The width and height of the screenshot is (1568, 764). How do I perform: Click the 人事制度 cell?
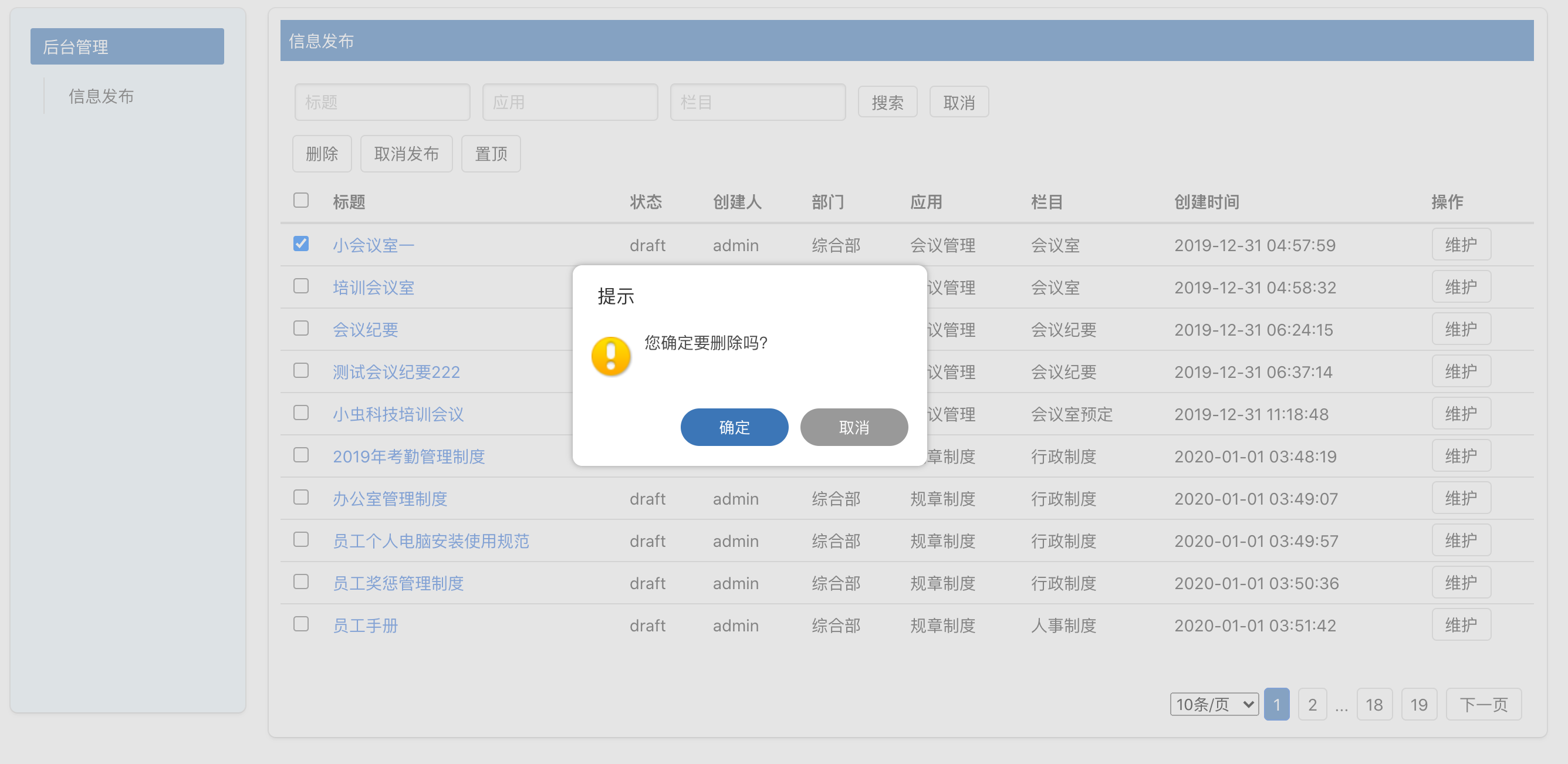coord(1063,626)
